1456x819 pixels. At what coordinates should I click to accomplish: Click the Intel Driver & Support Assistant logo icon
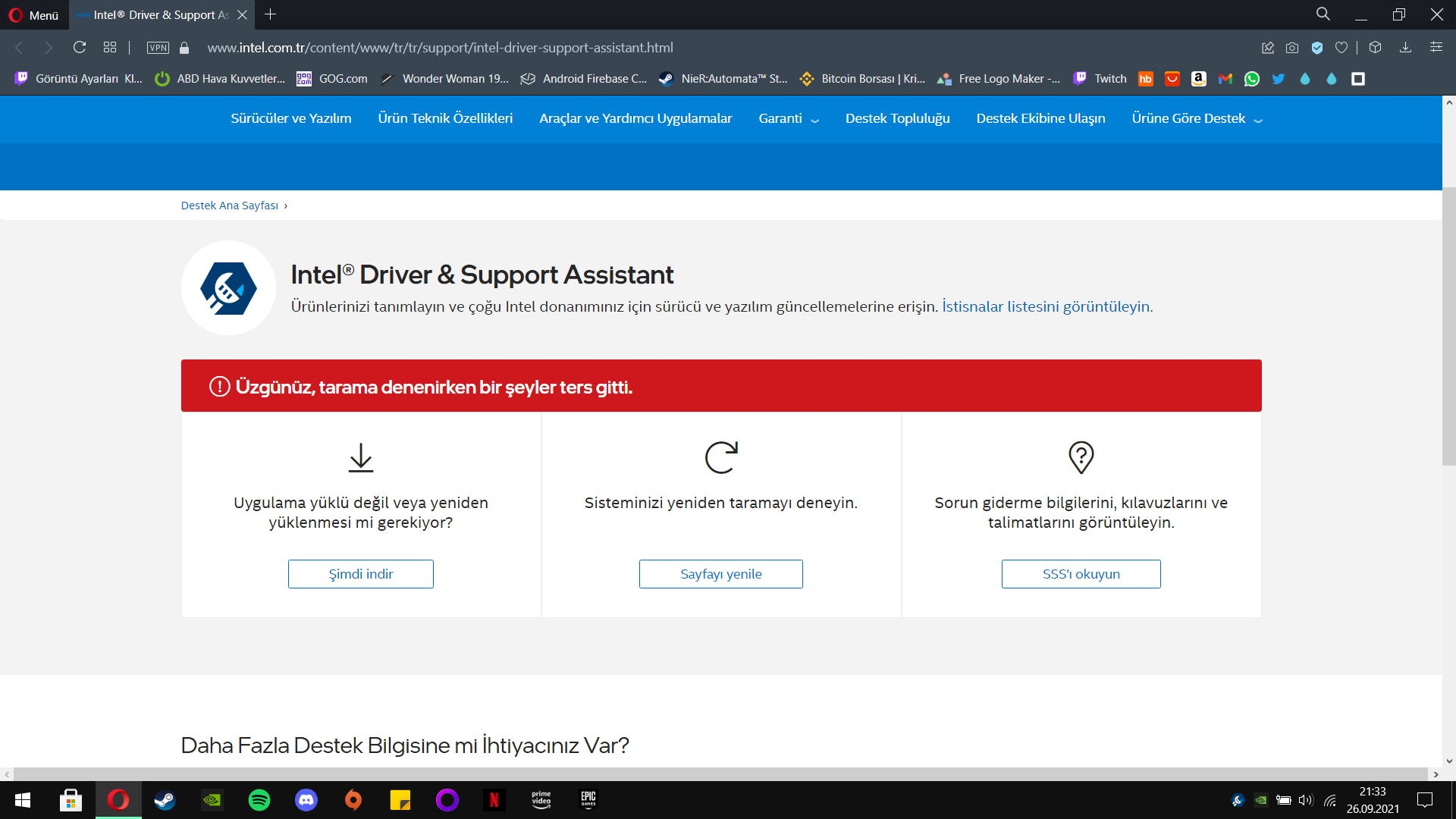pyautogui.click(x=228, y=288)
